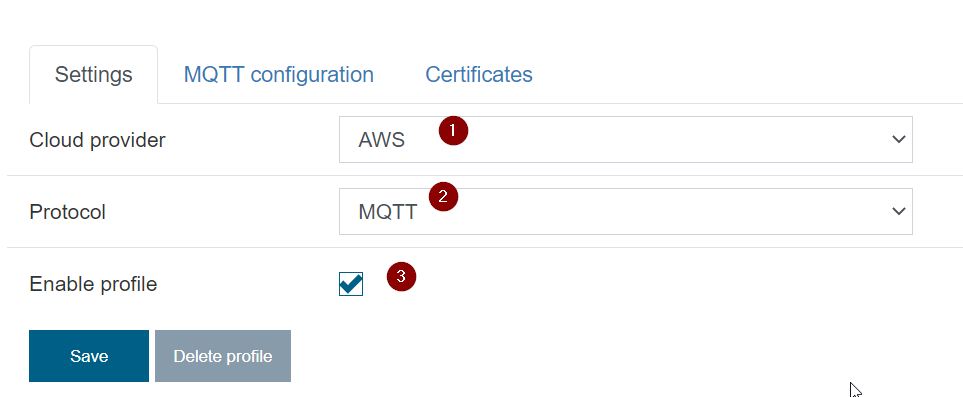
Task: Select the AWS text in Cloud provider box
Action: coord(381,140)
